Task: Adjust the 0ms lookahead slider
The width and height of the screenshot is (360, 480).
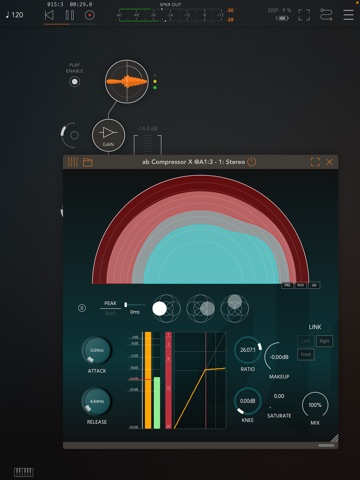Action: pyautogui.click(x=135, y=305)
